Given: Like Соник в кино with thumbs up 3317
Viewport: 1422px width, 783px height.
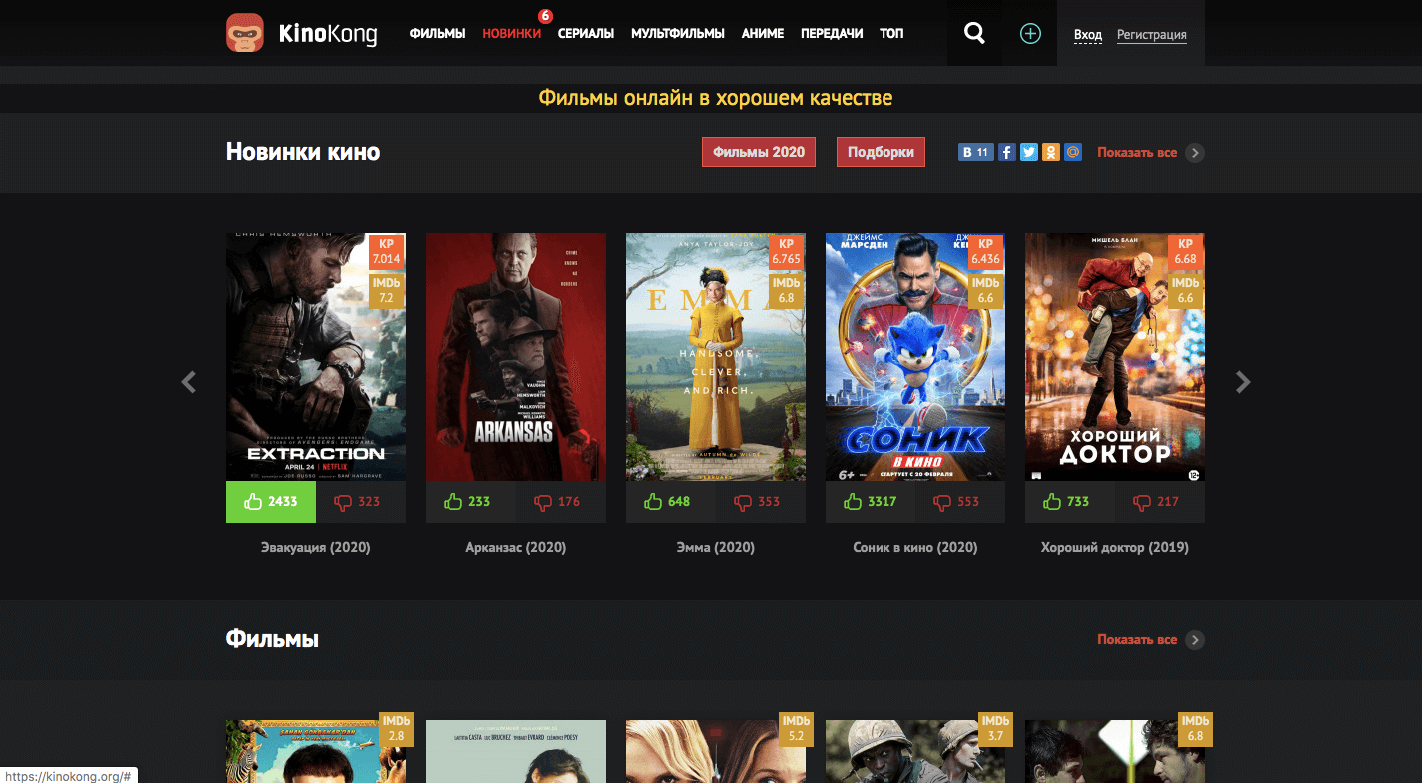Looking at the screenshot, I should pyautogui.click(x=871, y=502).
